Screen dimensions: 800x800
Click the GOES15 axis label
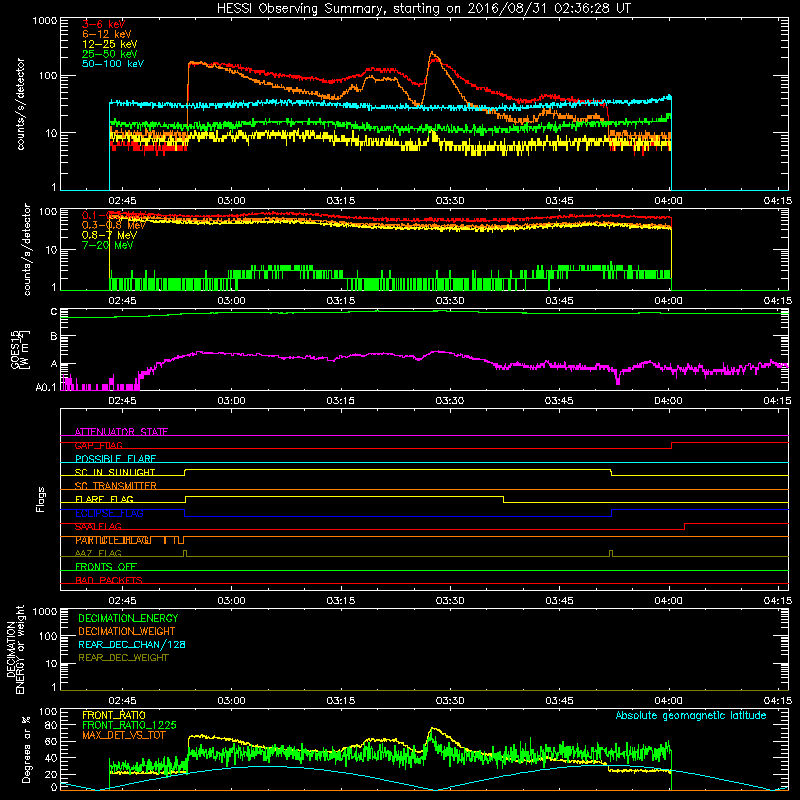[20, 349]
